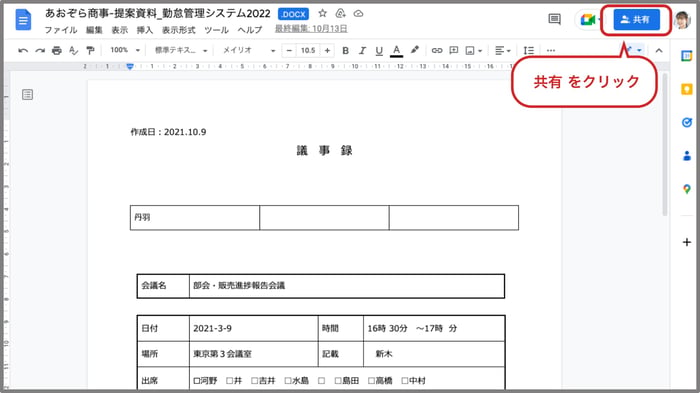Image resolution: width=700 pixels, height=393 pixels.
Task: Show more toolbar options (three dots)
Action: click(x=551, y=50)
